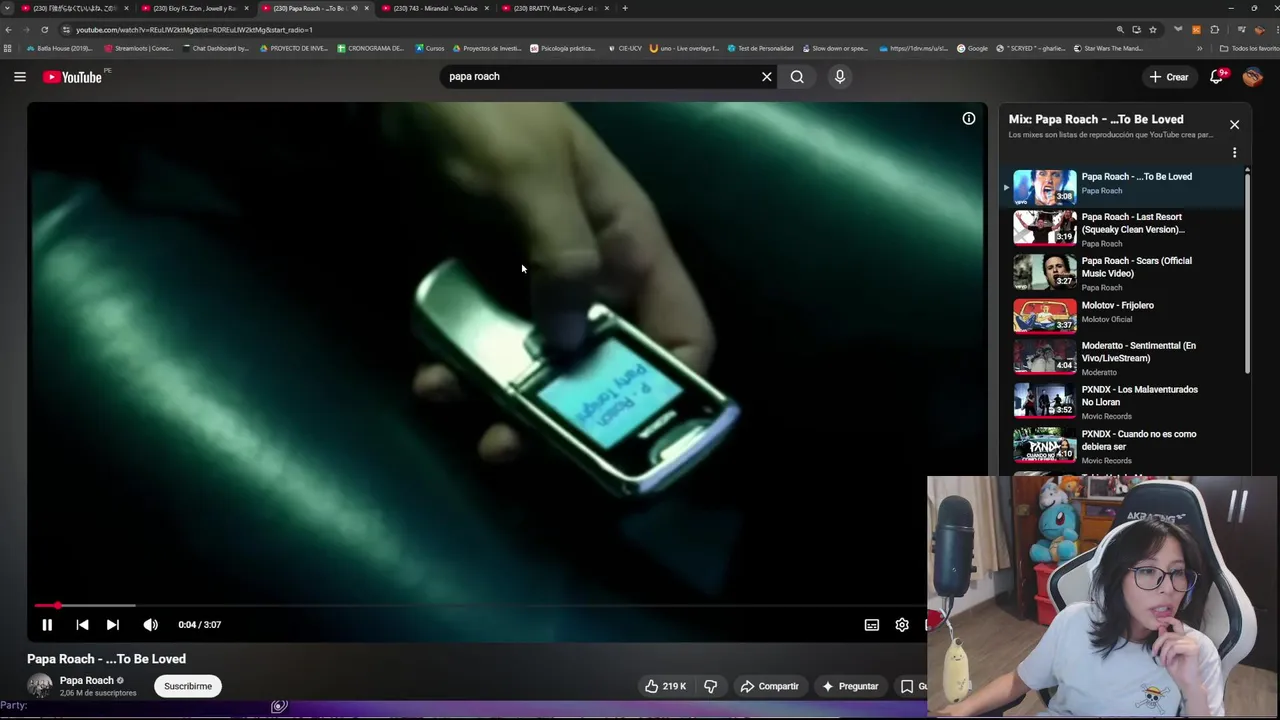Expand the hidden bookmarks chevron
The width and height of the screenshot is (1280, 720).
1200,48
